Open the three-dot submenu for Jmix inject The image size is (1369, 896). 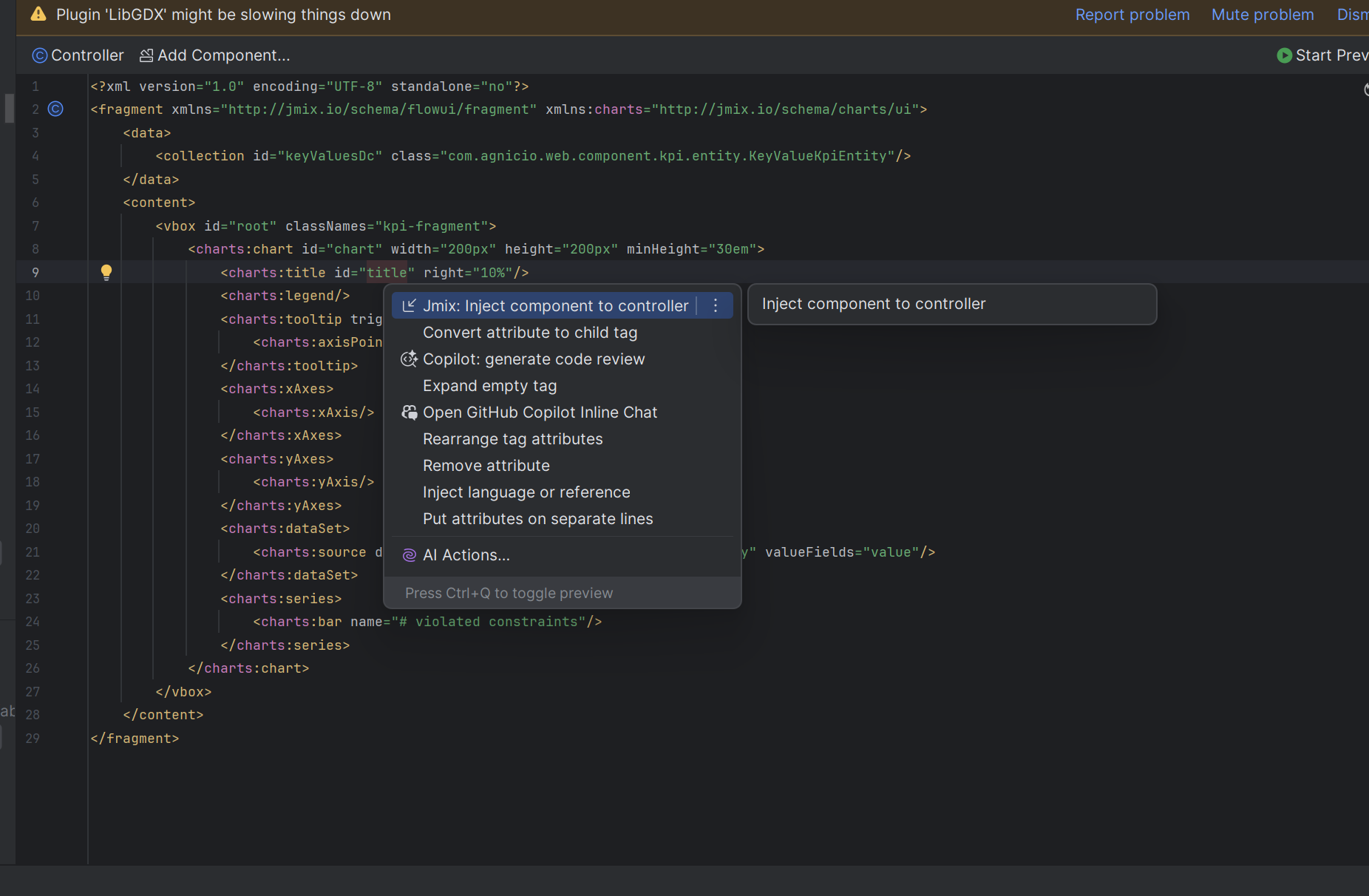(716, 306)
